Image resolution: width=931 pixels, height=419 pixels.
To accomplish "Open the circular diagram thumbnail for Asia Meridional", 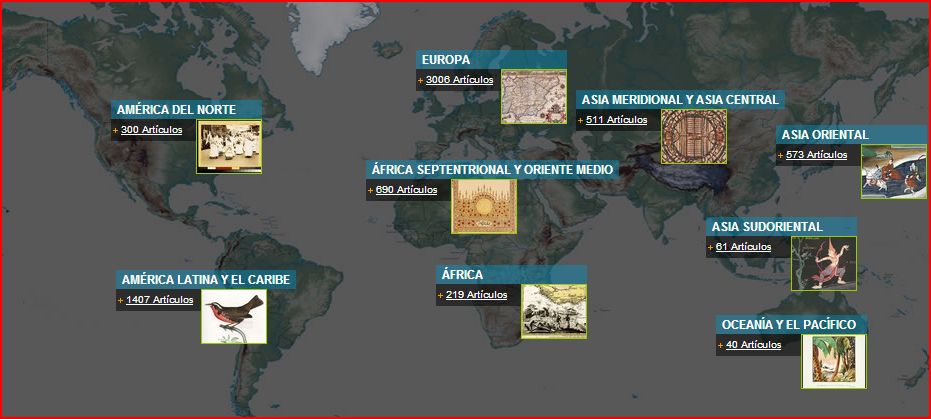I will click(693, 137).
